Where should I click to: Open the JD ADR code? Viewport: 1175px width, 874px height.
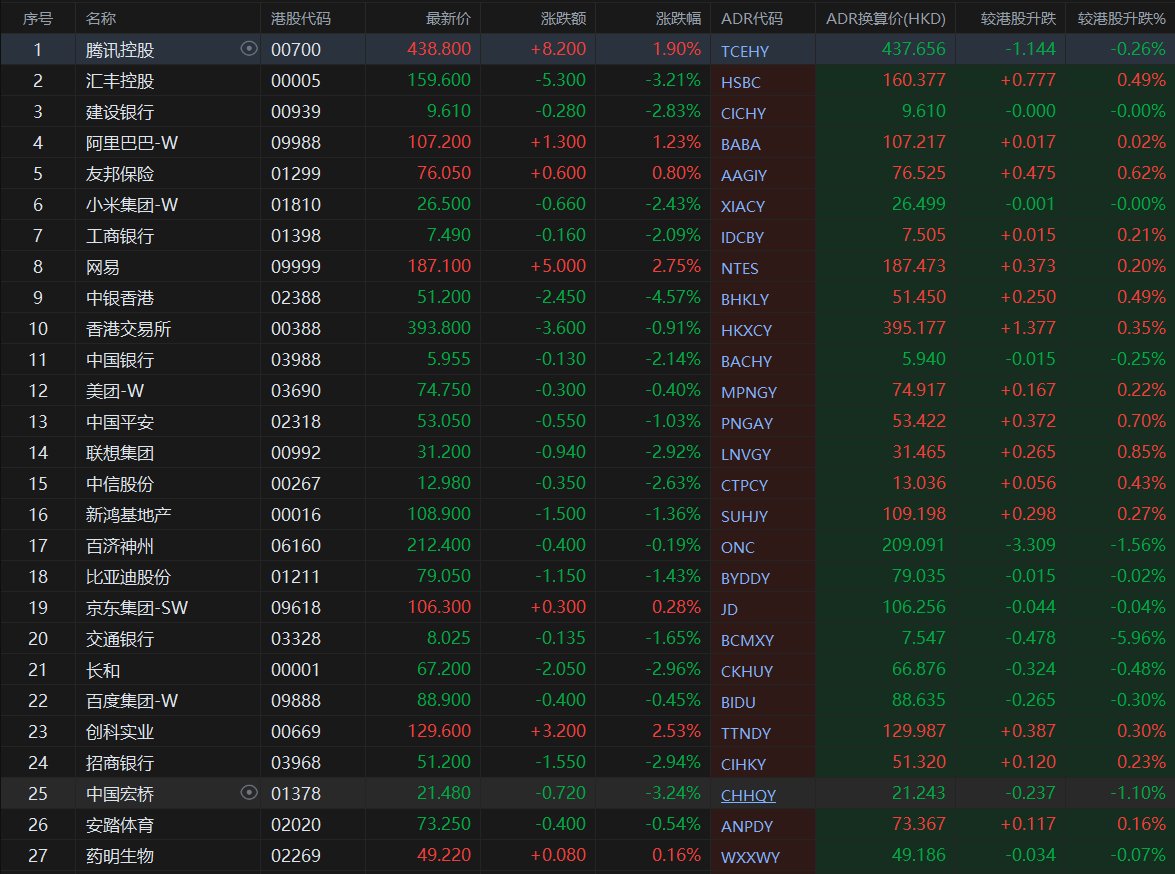[x=729, y=609]
